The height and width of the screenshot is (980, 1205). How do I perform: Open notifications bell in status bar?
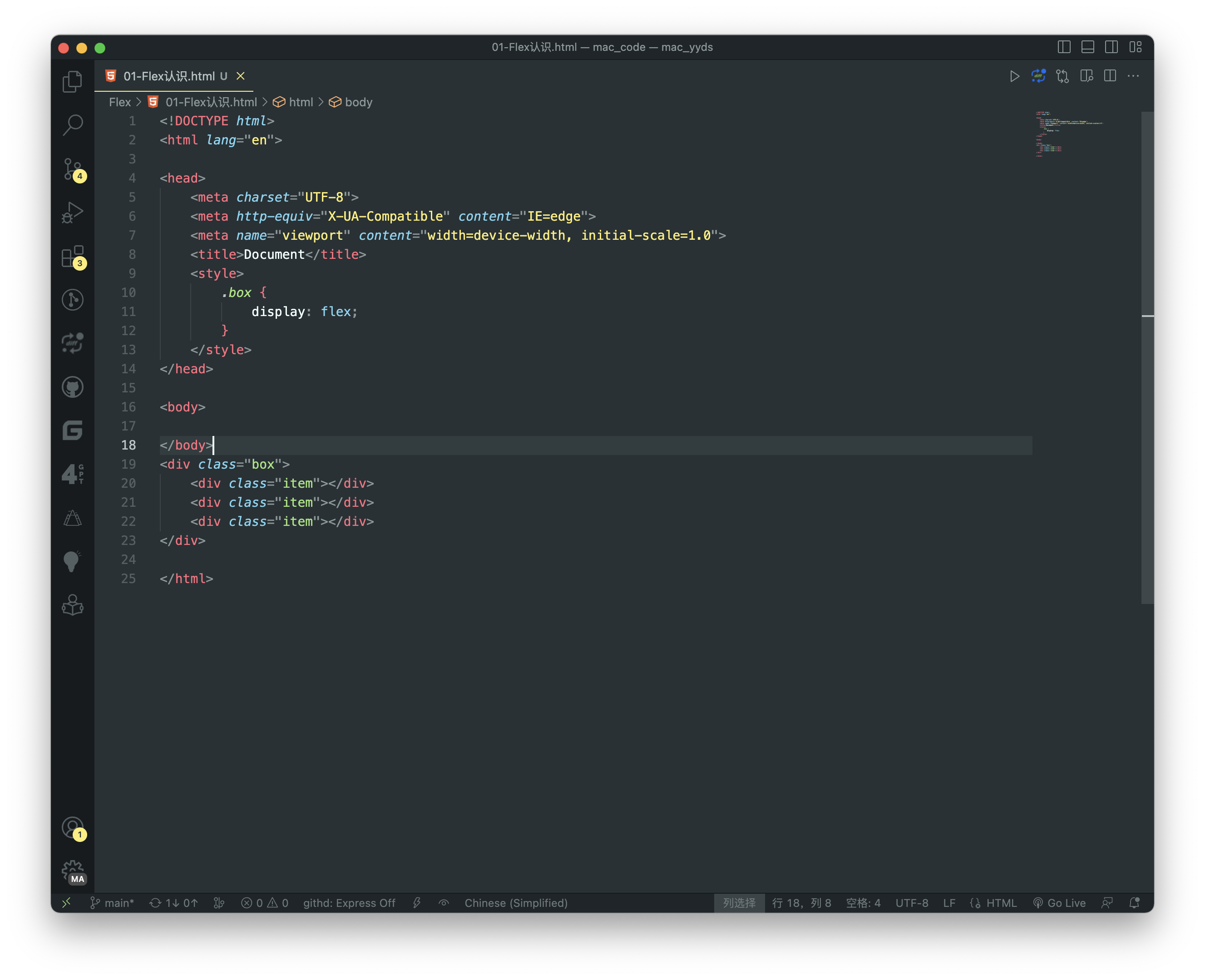[1135, 903]
